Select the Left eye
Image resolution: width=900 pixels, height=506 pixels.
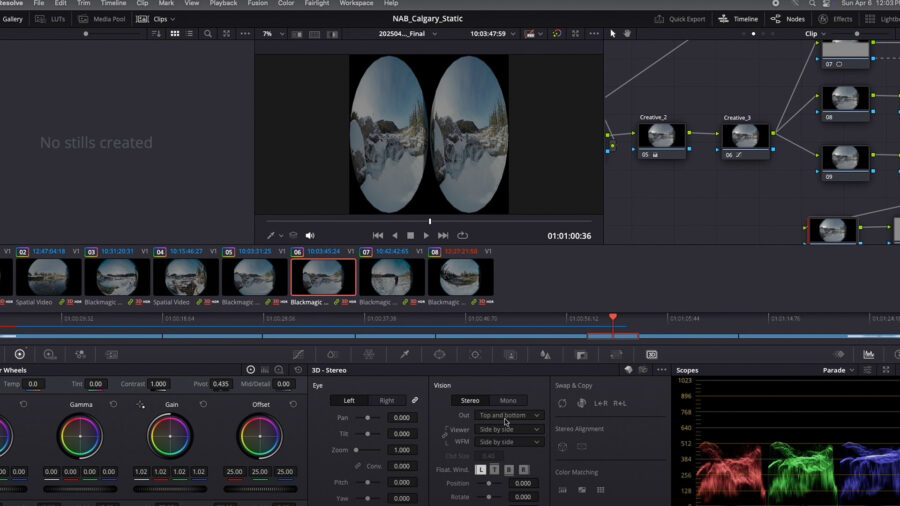pyautogui.click(x=349, y=400)
